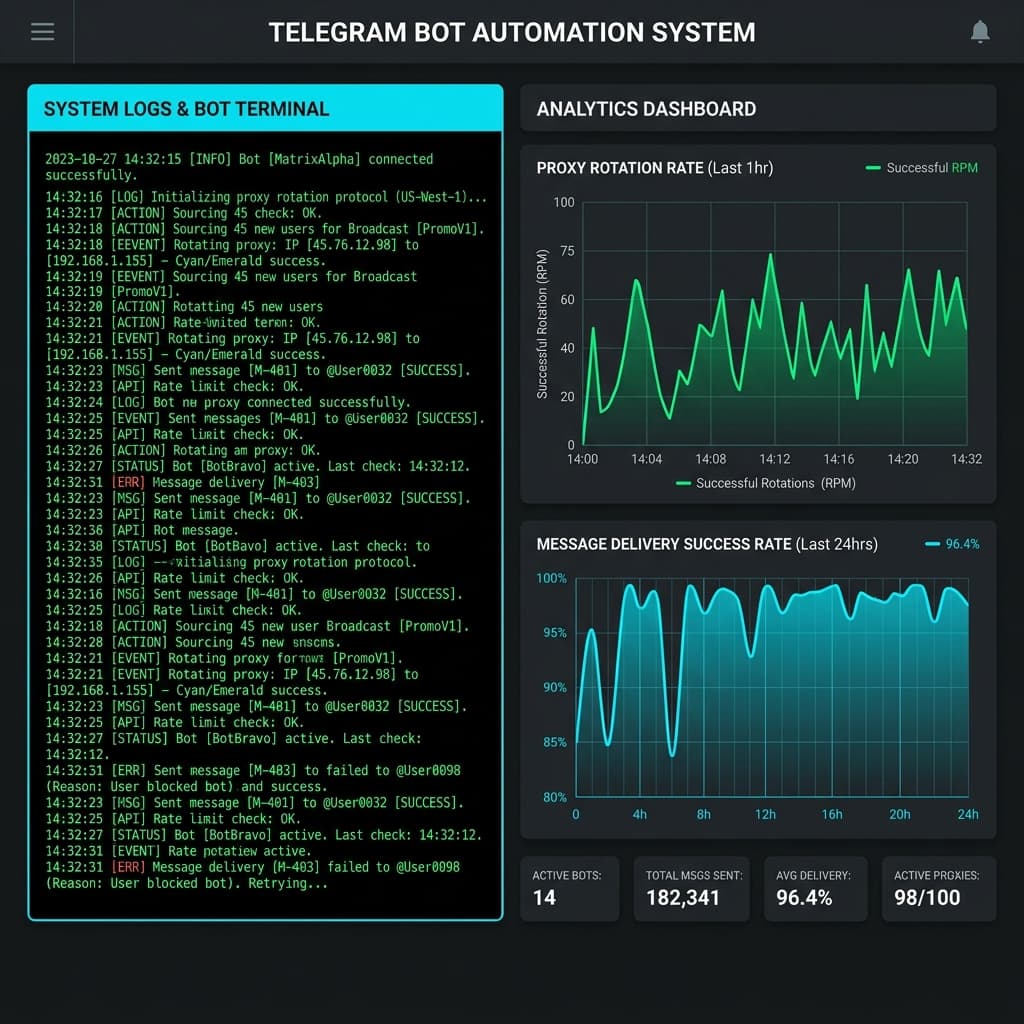Click the Telegram Bot Automation System title
This screenshot has height=1024, width=1024.
tap(512, 32)
